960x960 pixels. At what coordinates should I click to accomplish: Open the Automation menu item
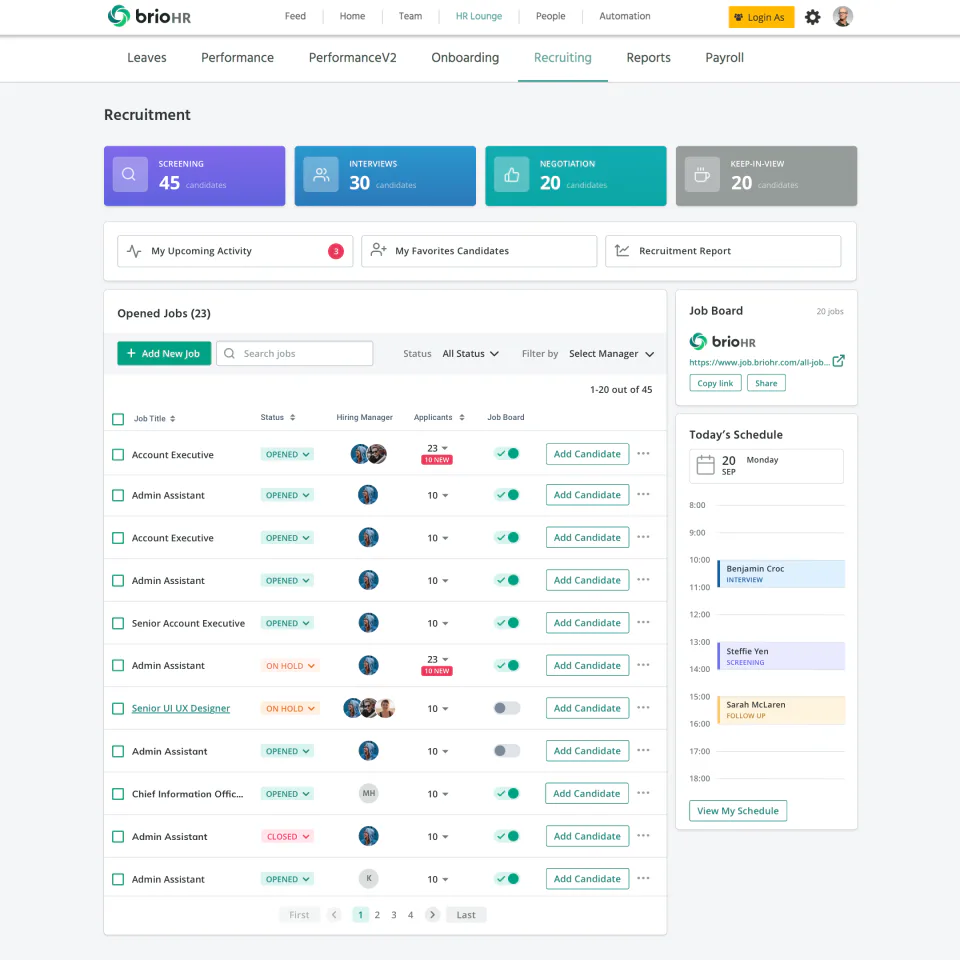point(624,16)
